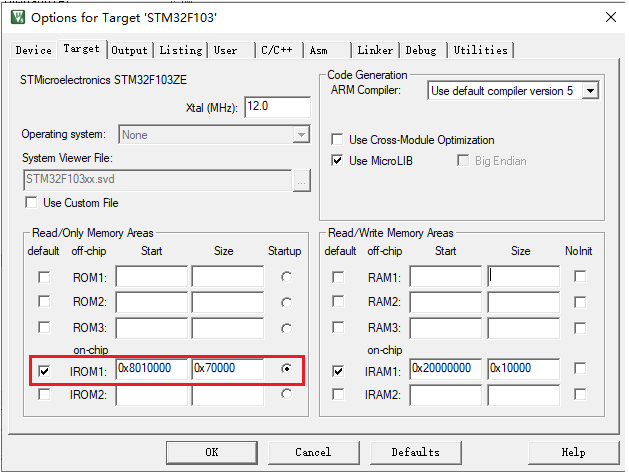The height and width of the screenshot is (474, 629).
Task: Click the Xtal (MHz) input field
Action: tap(277, 107)
